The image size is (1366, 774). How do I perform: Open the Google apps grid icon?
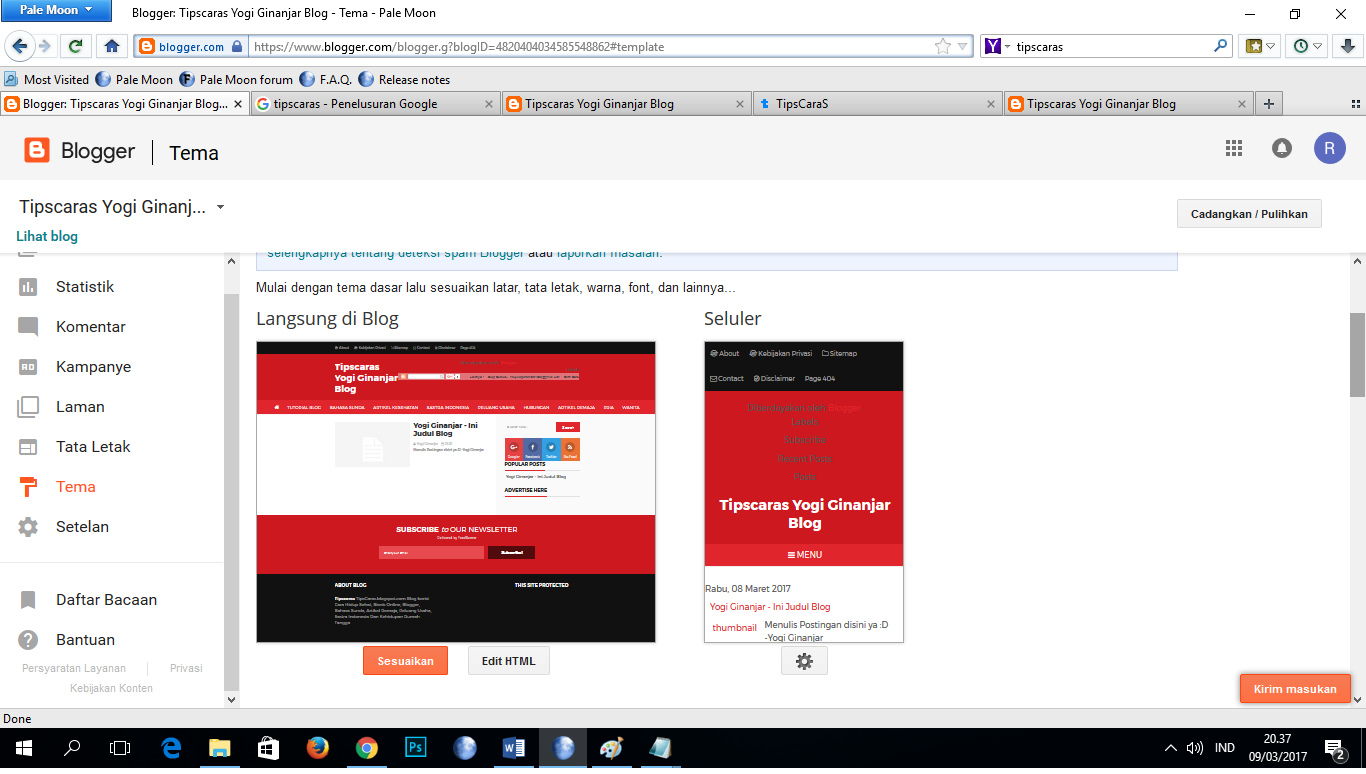coord(1233,148)
